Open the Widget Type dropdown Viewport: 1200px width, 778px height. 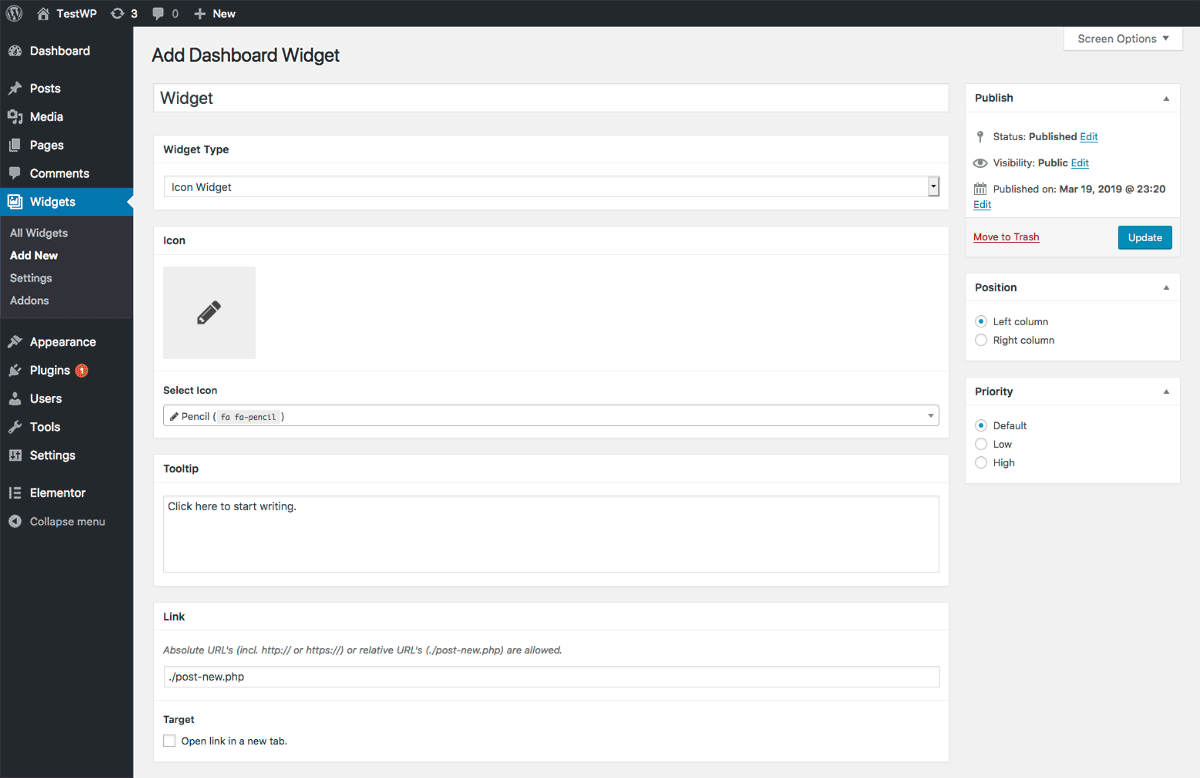tap(551, 187)
